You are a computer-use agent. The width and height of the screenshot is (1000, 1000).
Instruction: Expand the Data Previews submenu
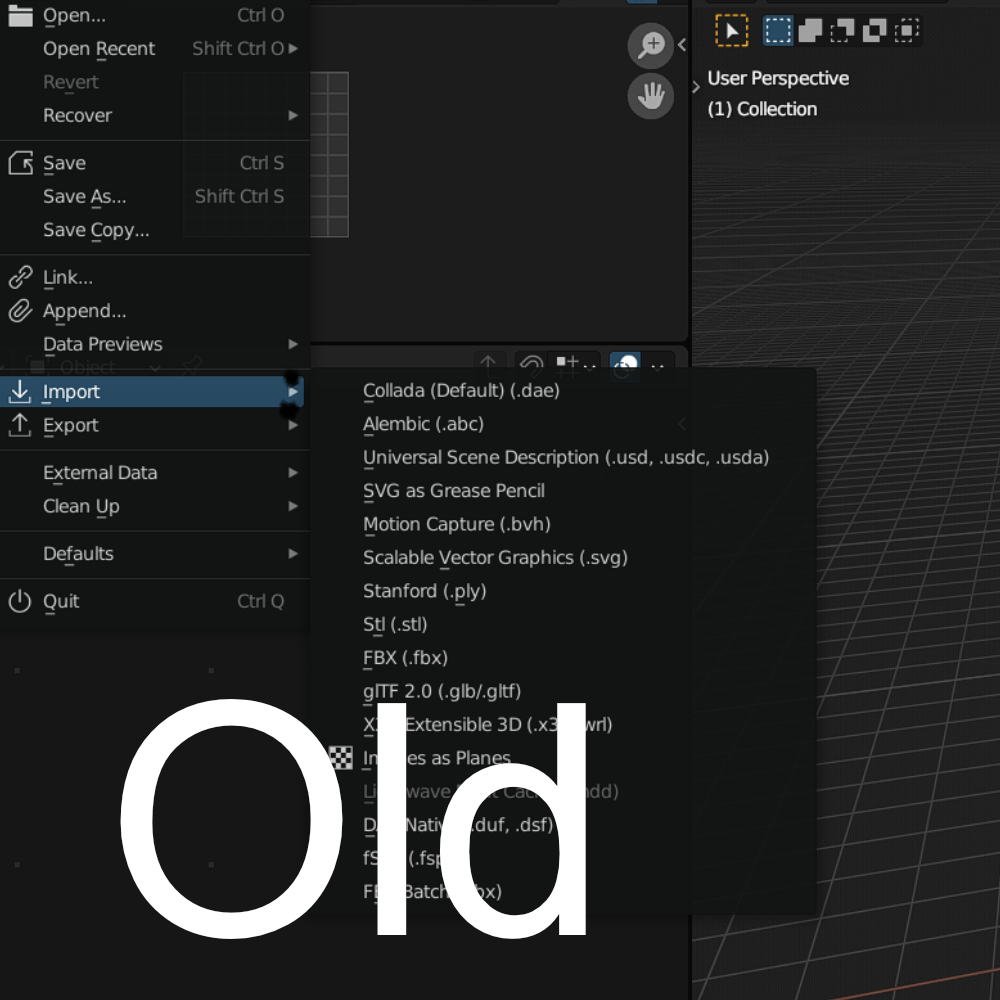pyautogui.click(x=293, y=344)
